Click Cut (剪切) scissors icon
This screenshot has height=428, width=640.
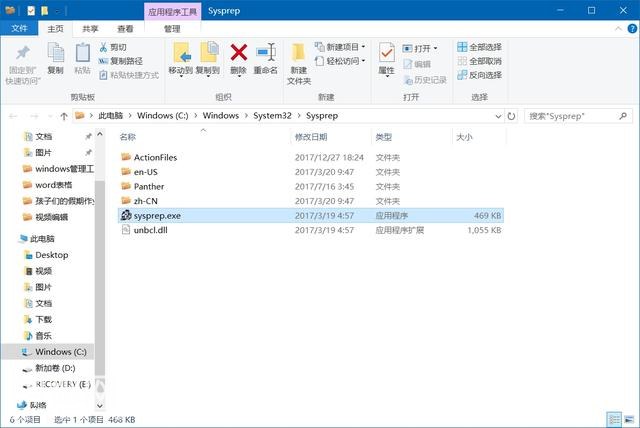[103, 47]
